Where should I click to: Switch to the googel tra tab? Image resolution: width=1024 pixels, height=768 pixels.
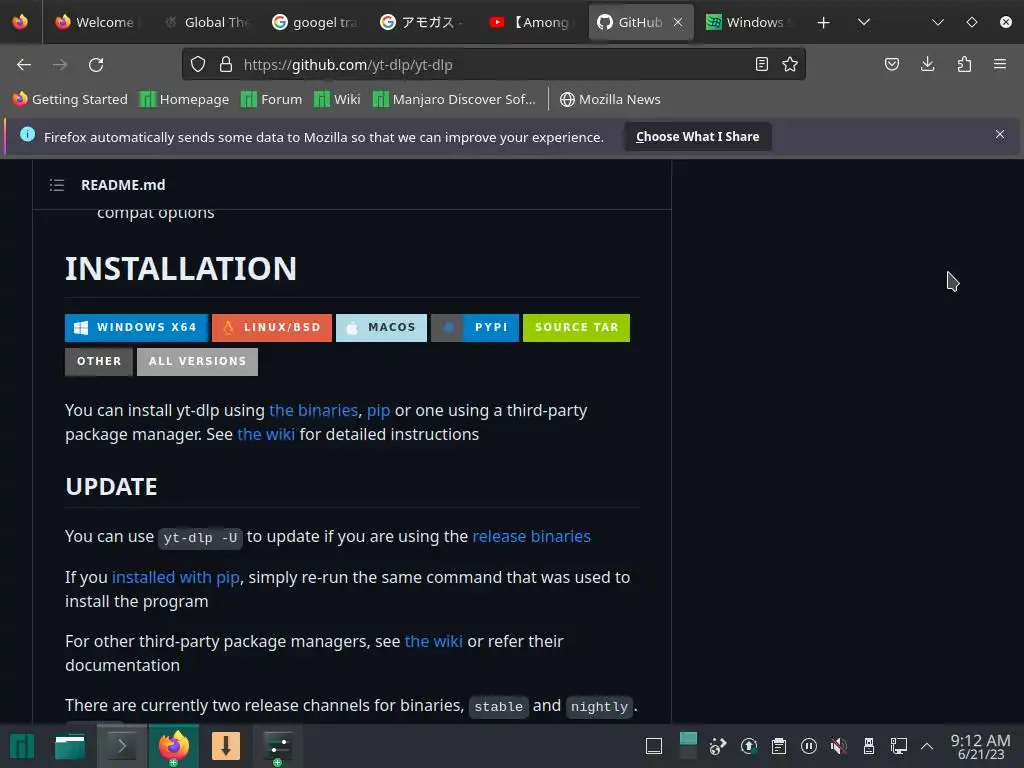pyautogui.click(x=315, y=22)
